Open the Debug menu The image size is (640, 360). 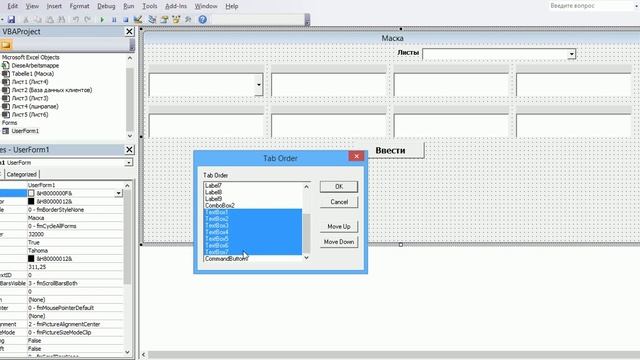[x=106, y=6]
